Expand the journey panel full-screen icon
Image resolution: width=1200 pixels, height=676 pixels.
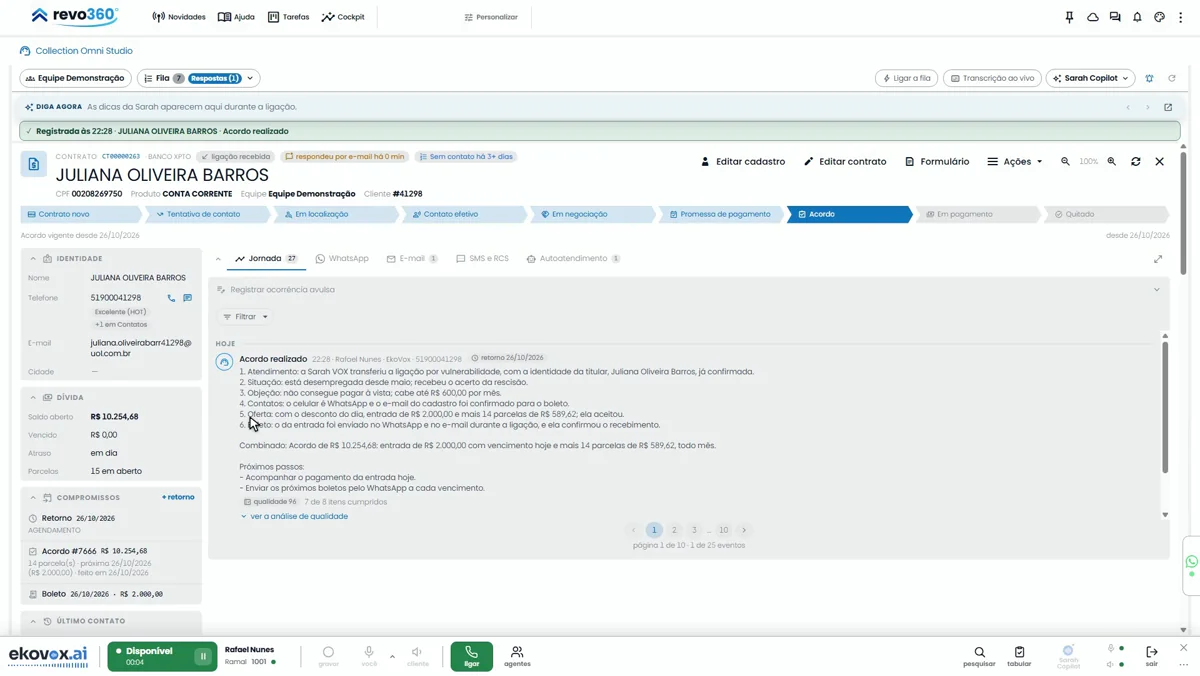1158,259
